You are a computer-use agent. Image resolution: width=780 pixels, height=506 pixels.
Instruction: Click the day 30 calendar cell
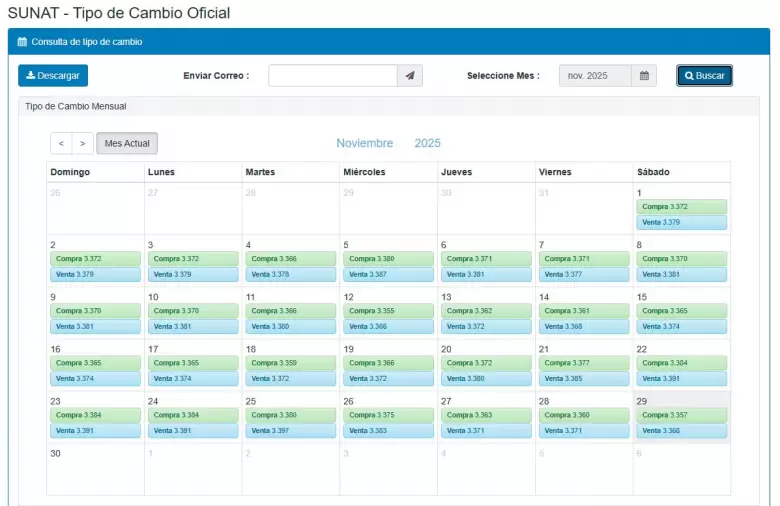coord(95,470)
